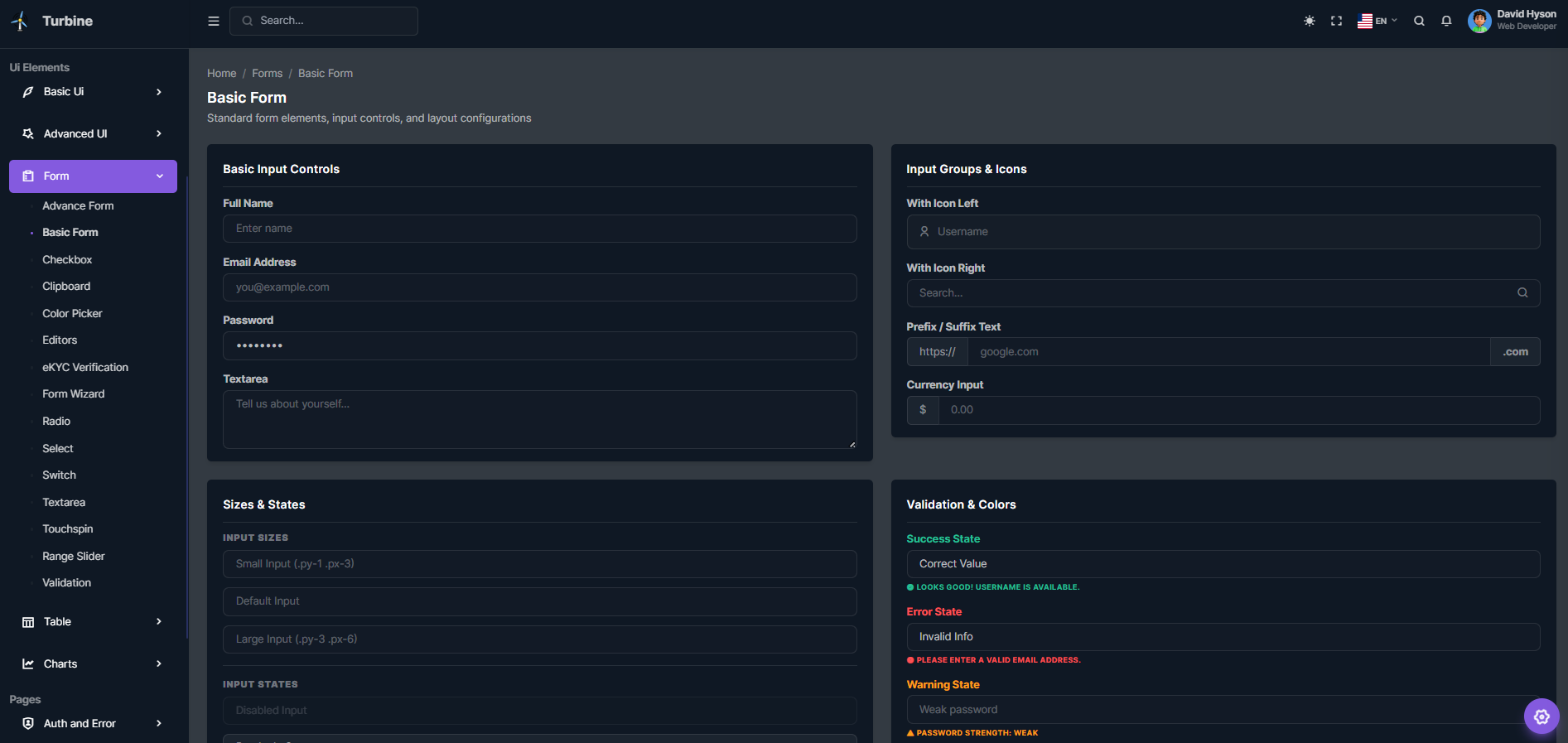
Task: Click Home breadcrumb link
Action: [x=221, y=74]
